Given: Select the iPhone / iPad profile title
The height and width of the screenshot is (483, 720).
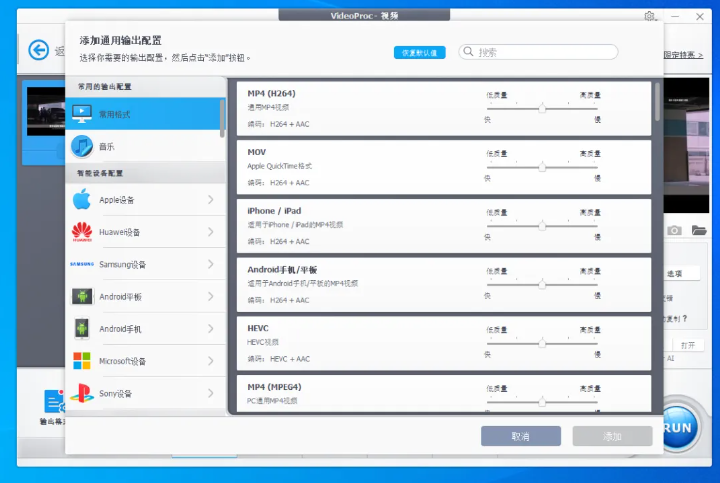Looking at the screenshot, I should click(274, 211).
